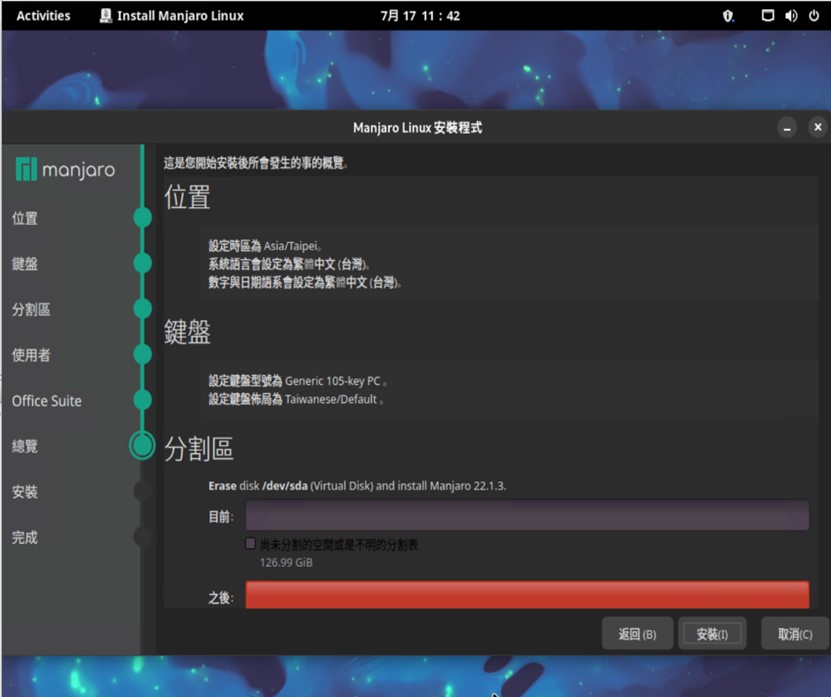Click the red 之後 partition bar
Screen dimensions: 831x697
[527, 595]
